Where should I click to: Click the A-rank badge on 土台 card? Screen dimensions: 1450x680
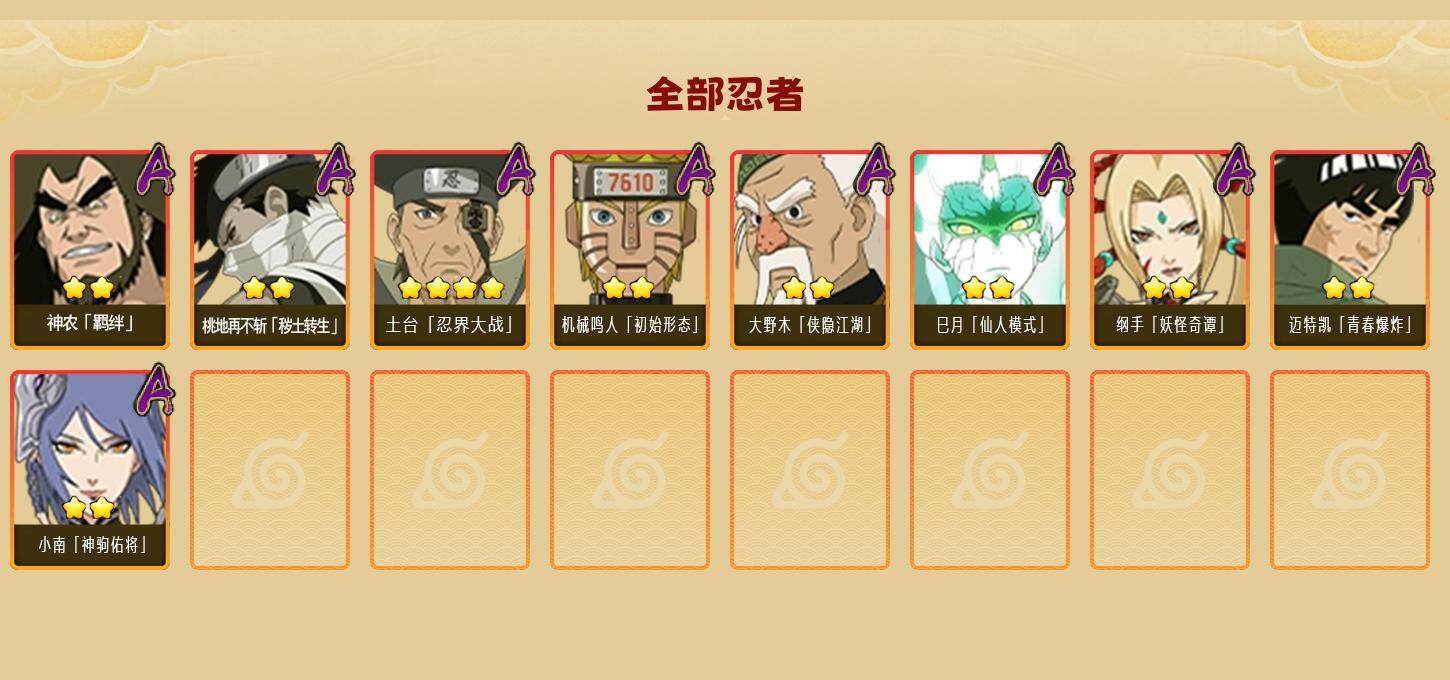515,170
